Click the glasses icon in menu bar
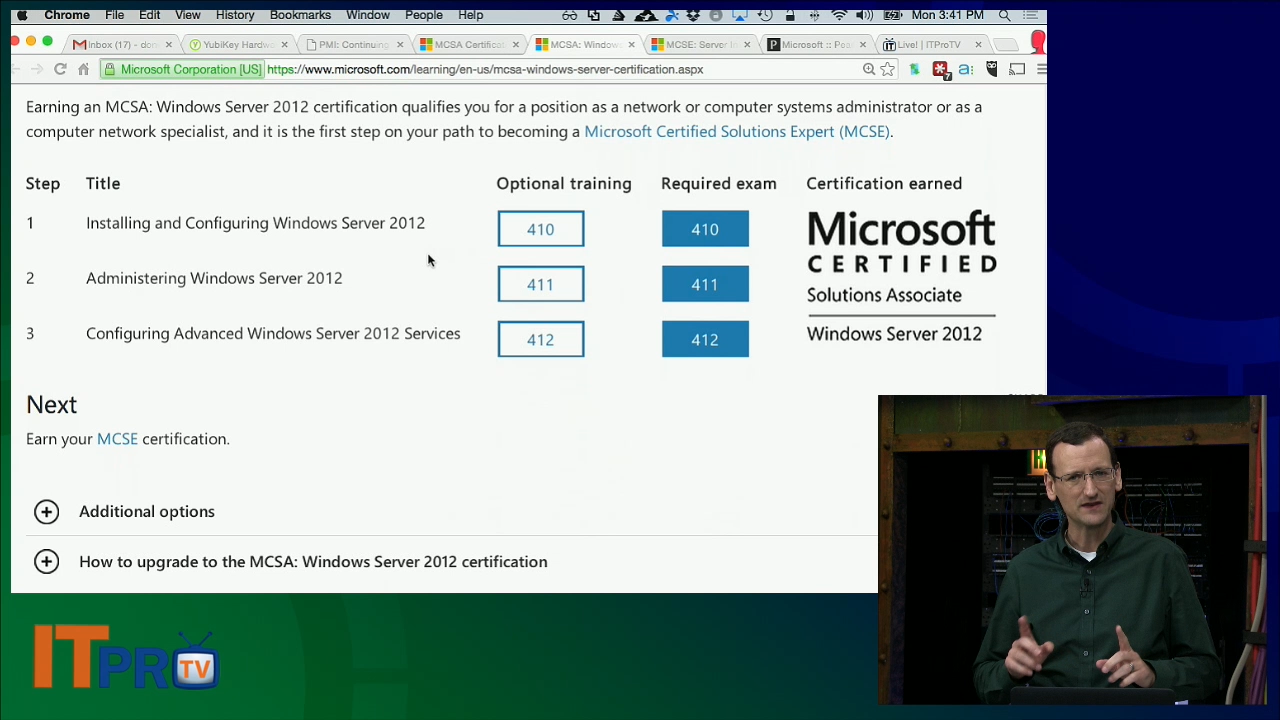Viewport: 1280px width, 720px height. (570, 15)
